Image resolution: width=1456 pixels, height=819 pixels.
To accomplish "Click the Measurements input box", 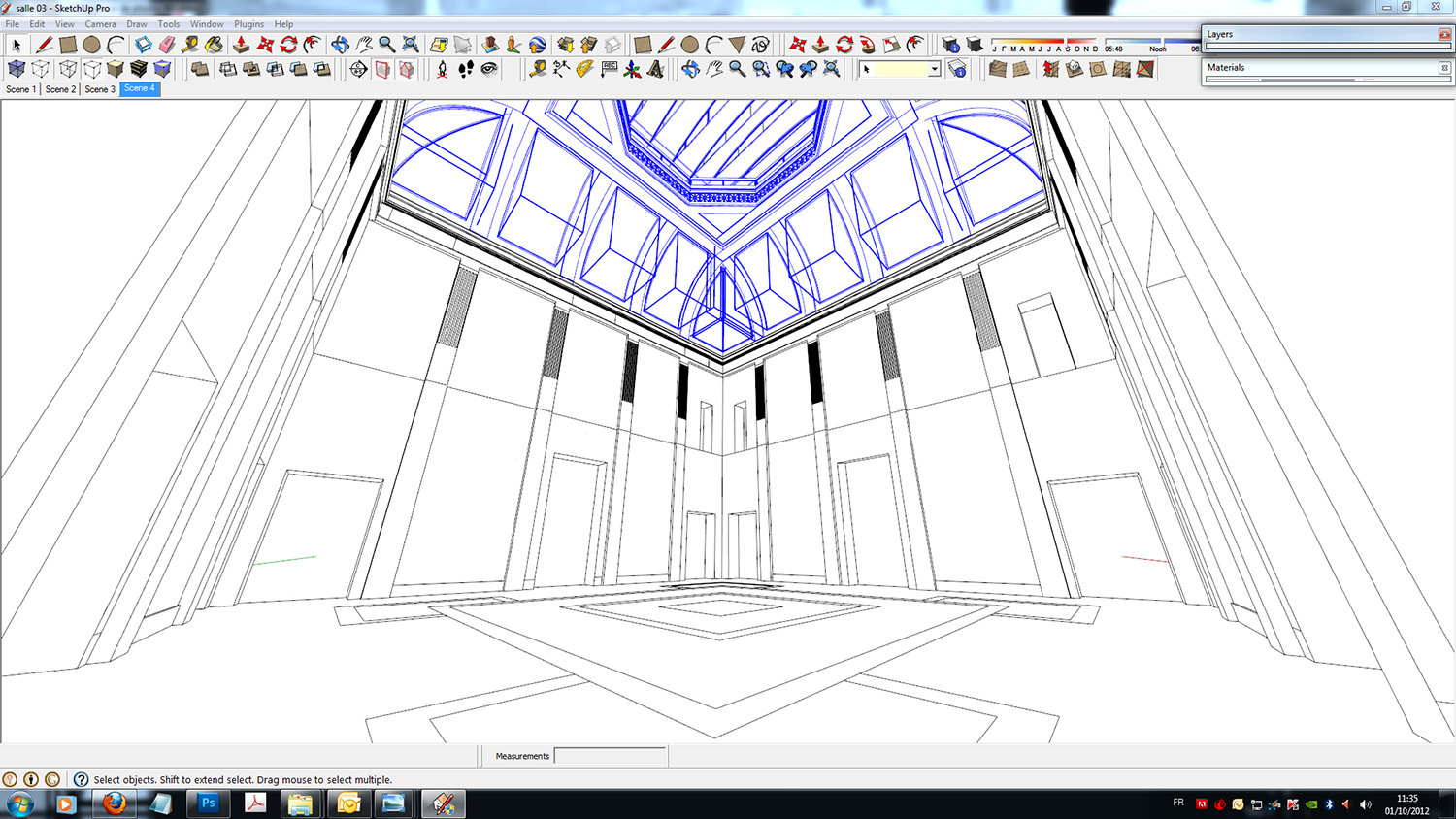I will [x=610, y=756].
